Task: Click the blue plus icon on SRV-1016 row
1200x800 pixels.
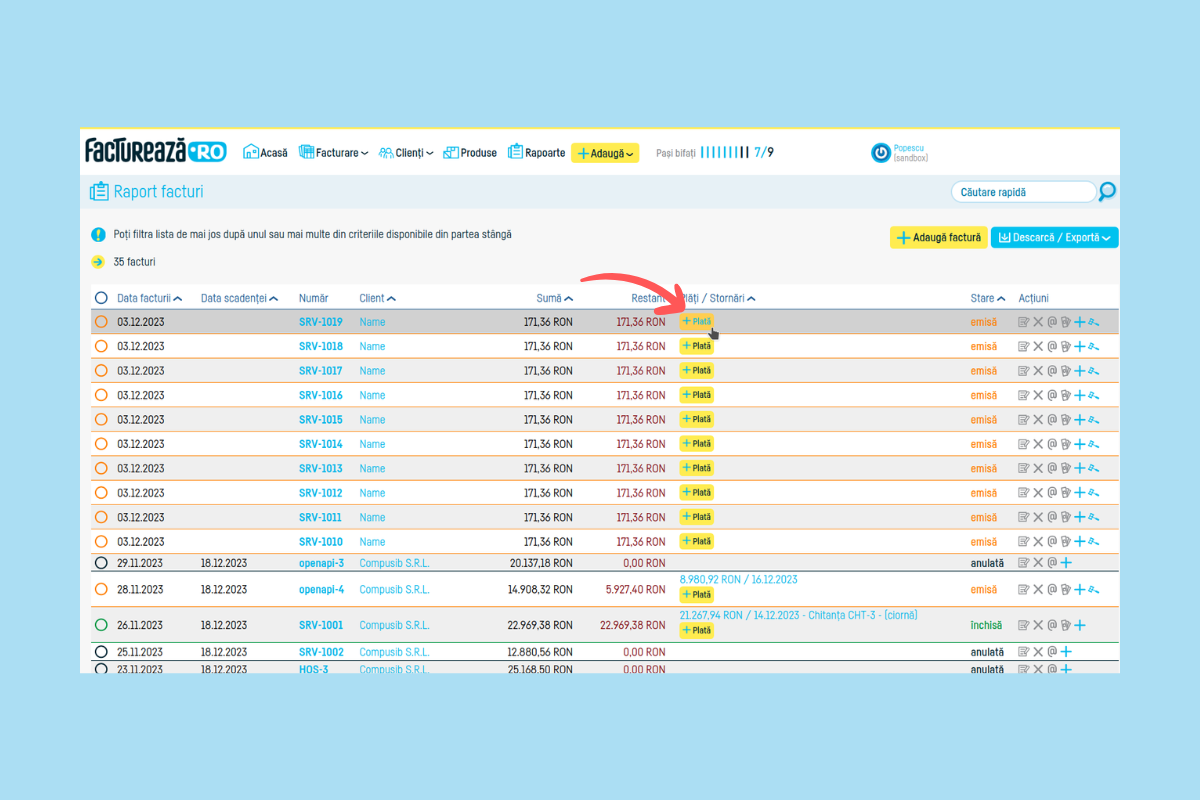Action: 1079,395
